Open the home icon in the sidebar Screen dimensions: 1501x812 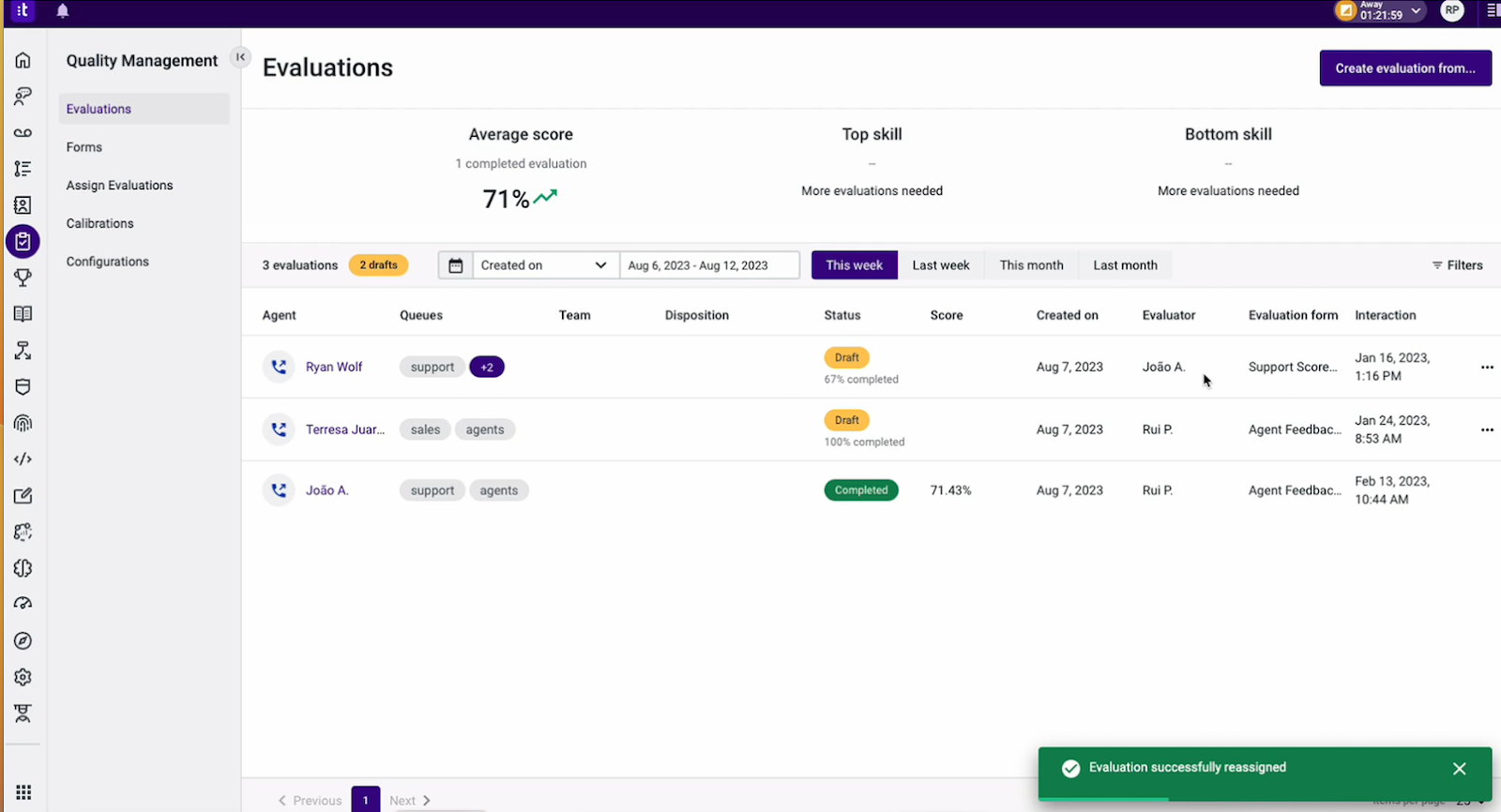pos(23,60)
